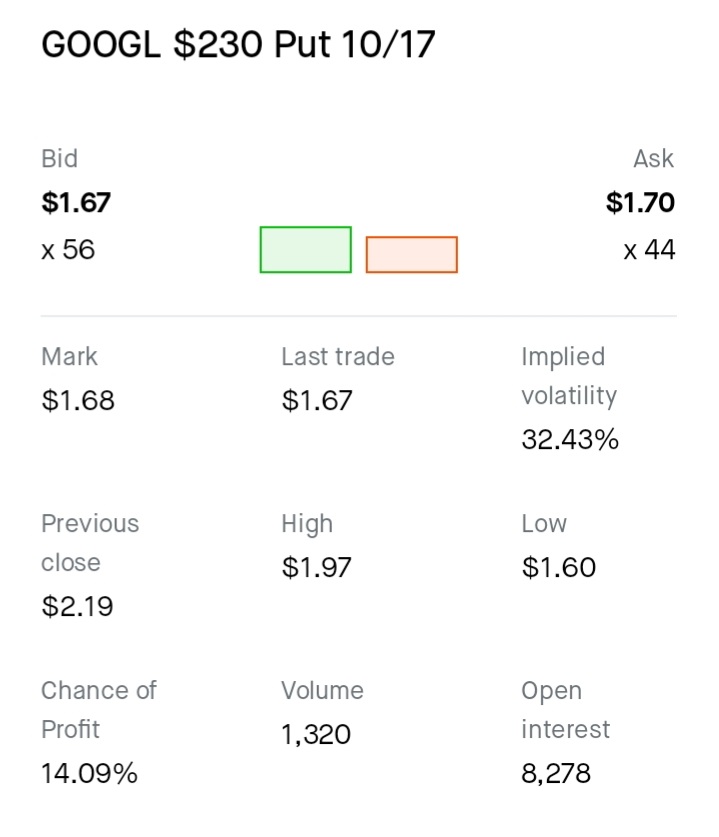Tap the Previous close label
This screenshot has width=719, height=837.
[x=90, y=543]
